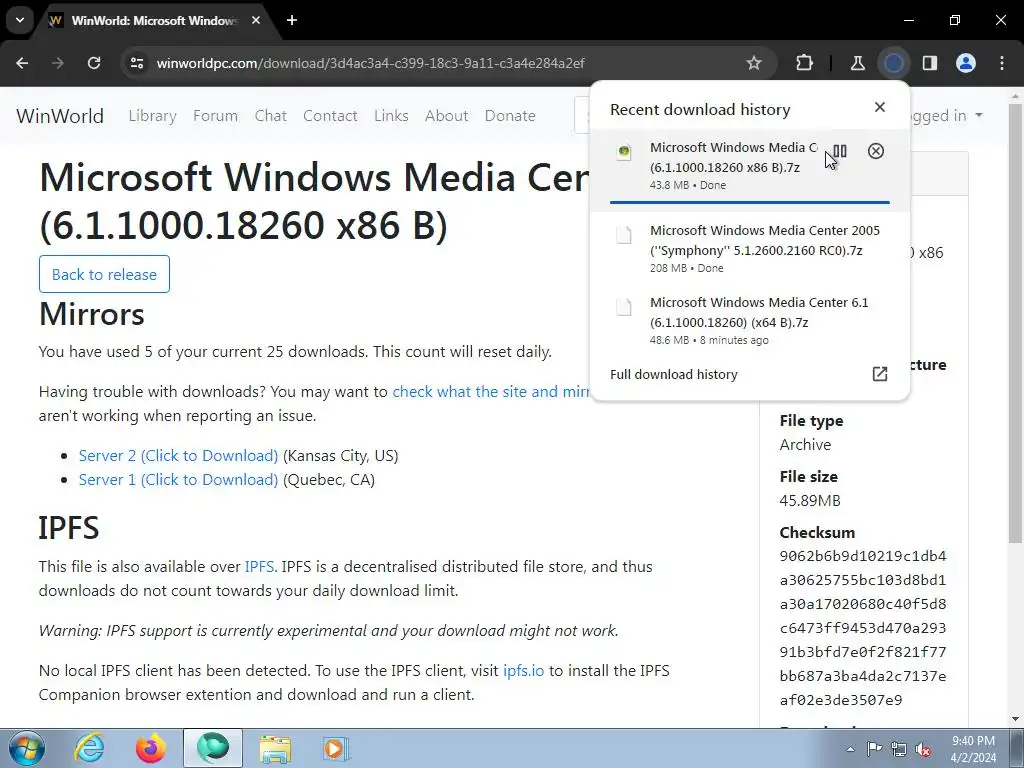
Task: Open the Donate nav item
Action: [510, 116]
